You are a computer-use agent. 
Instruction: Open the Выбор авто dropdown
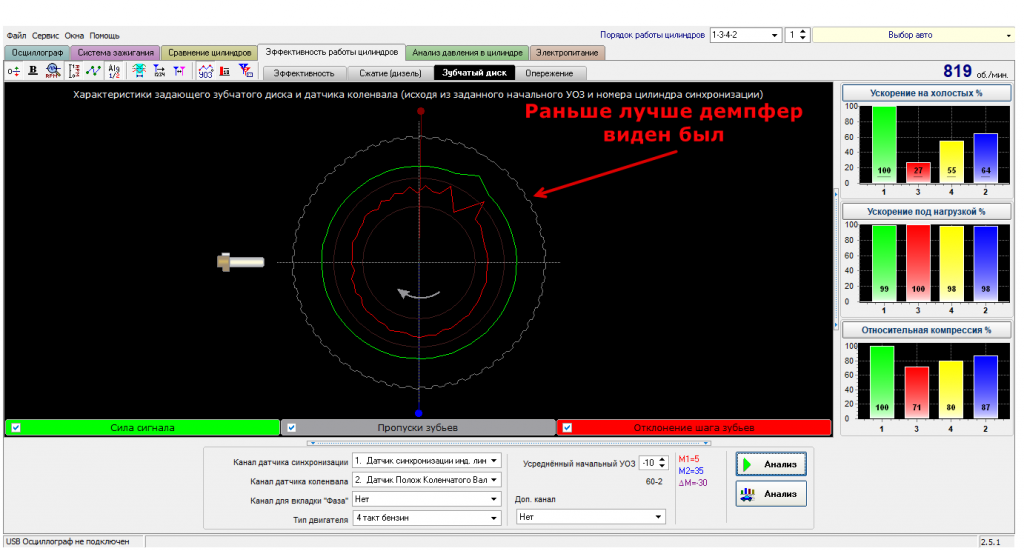pyautogui.click(x=913, y=35)
